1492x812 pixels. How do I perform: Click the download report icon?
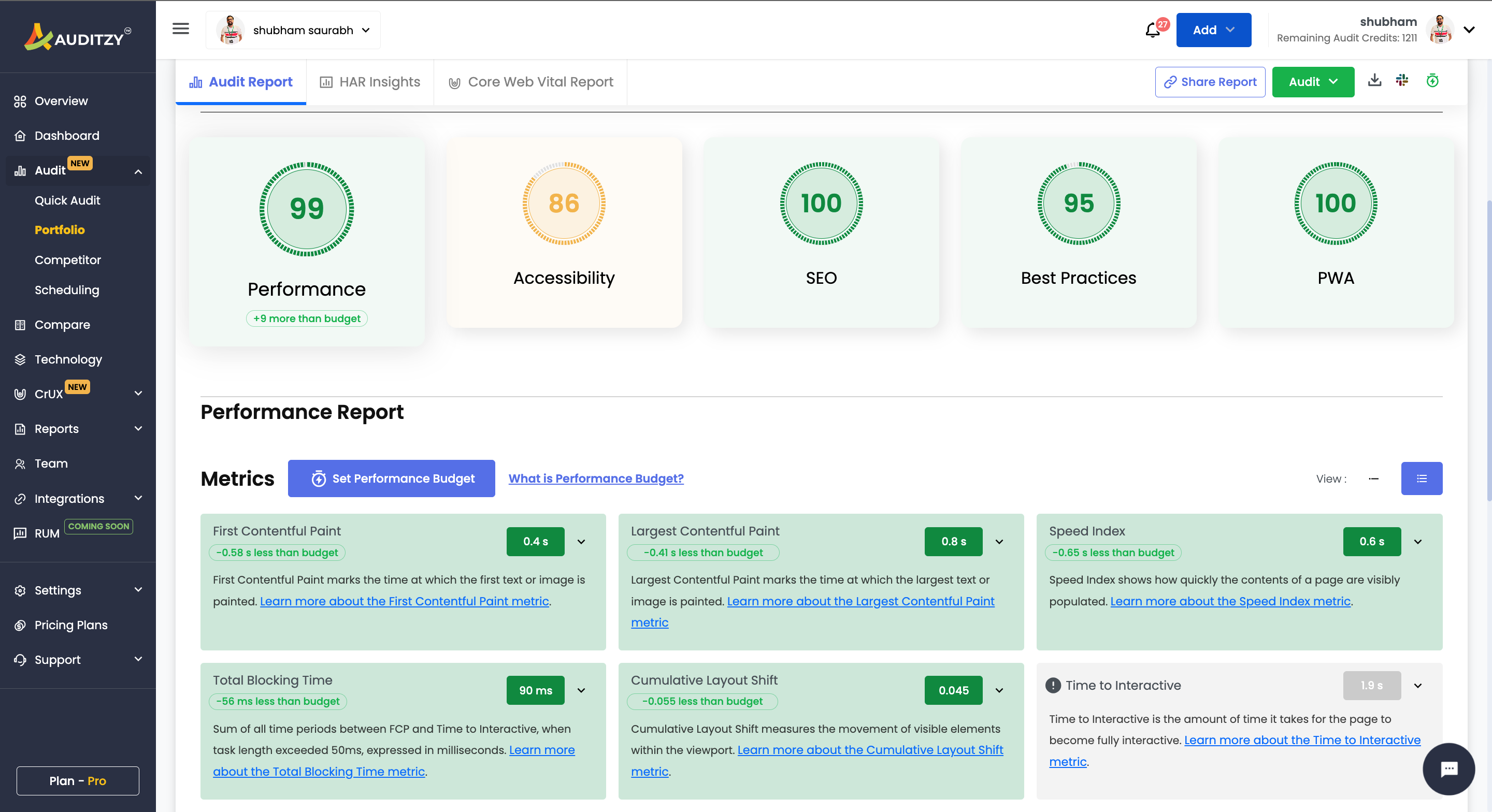tap(1374, 80)
